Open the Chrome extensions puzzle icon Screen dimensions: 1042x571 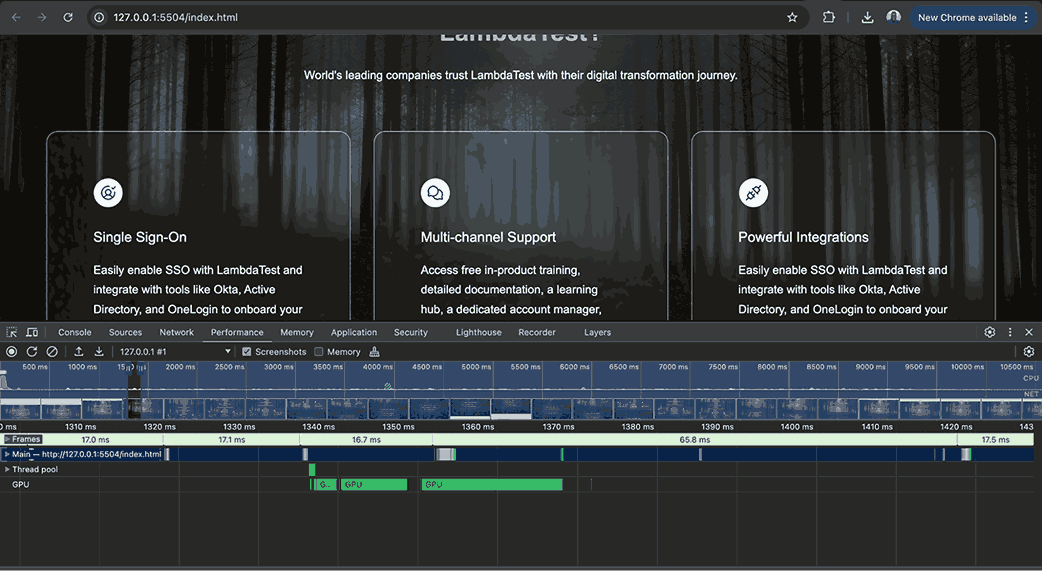tap(829, 17)
